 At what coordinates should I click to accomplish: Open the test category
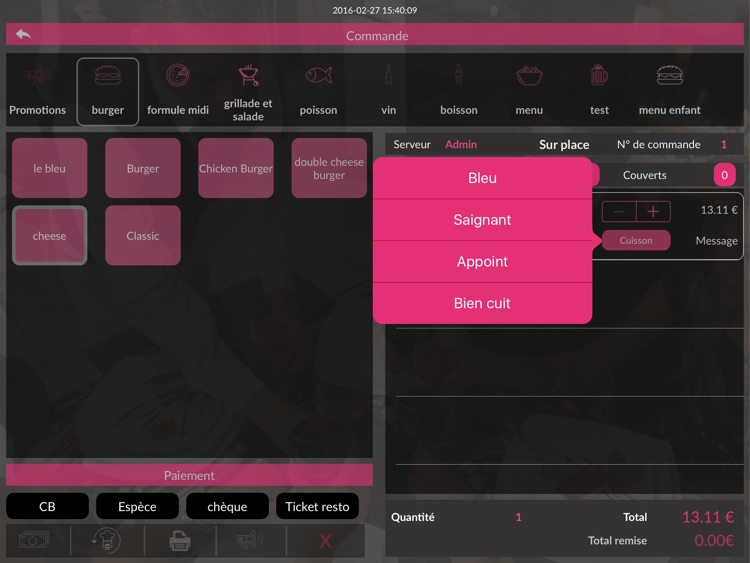tap(599, 91)
